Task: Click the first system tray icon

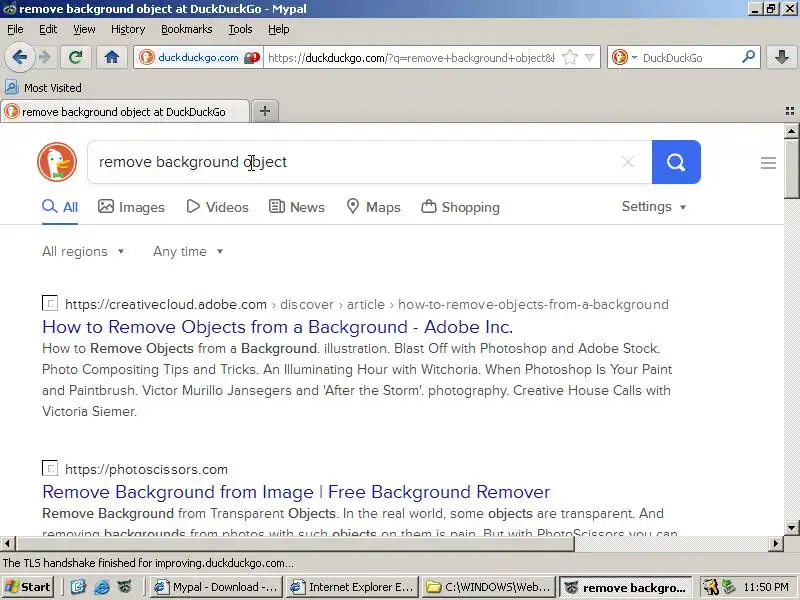Action: point(710,587)
